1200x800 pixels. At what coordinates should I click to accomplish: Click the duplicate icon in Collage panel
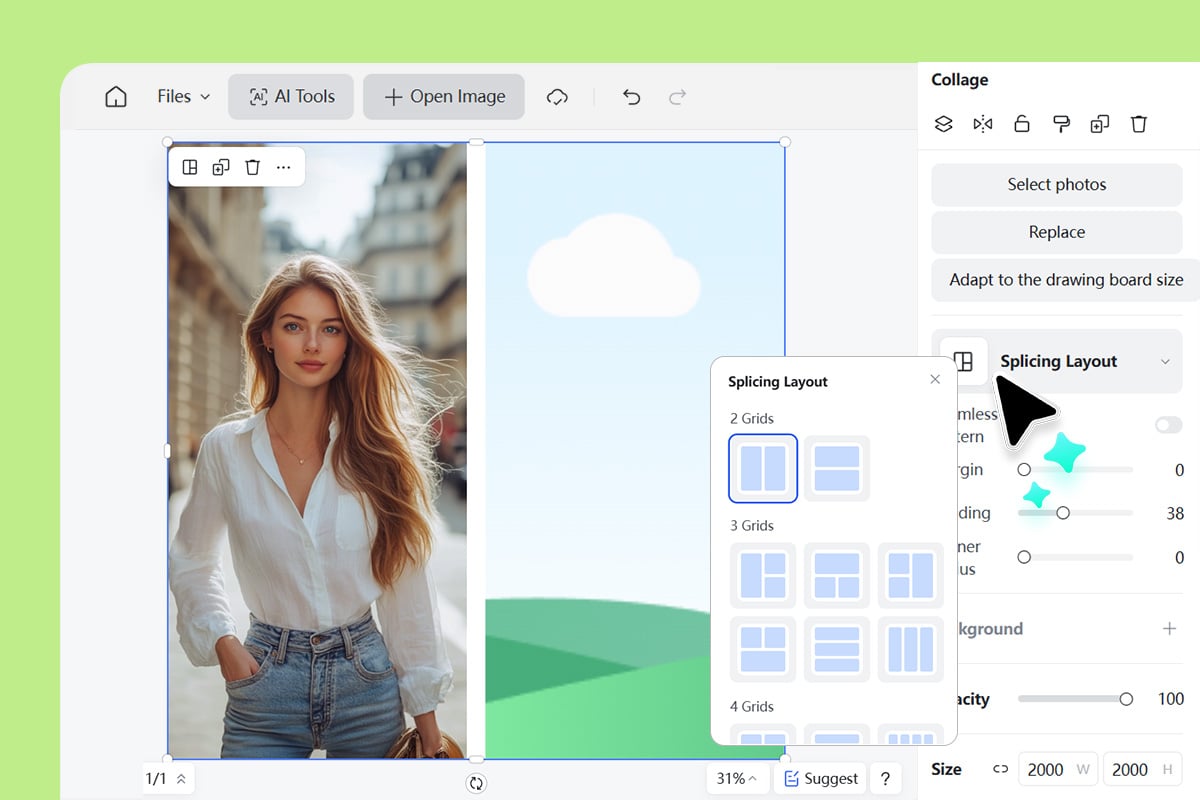click(x=1099, y=124)
